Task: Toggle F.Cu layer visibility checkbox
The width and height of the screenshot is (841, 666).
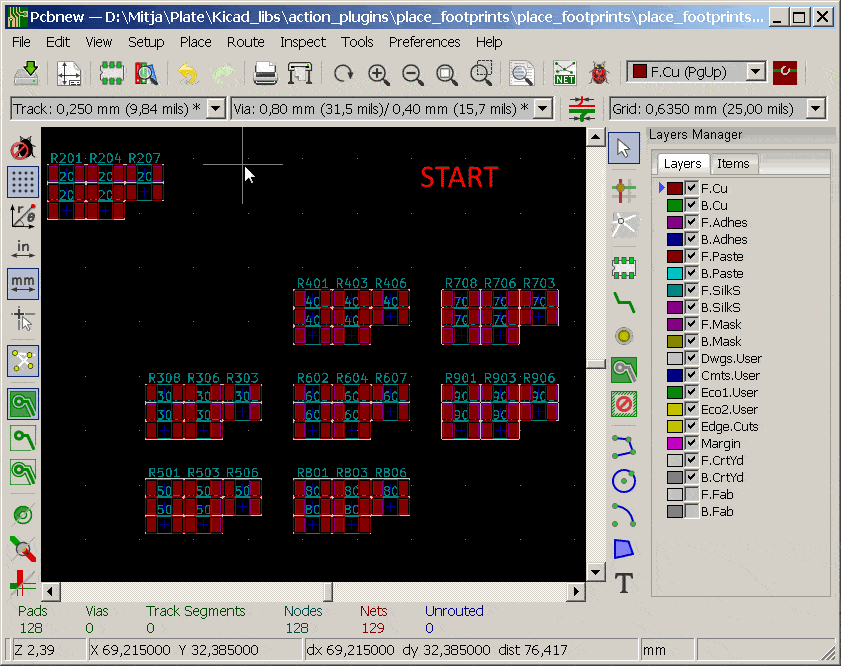Action: 691,188
